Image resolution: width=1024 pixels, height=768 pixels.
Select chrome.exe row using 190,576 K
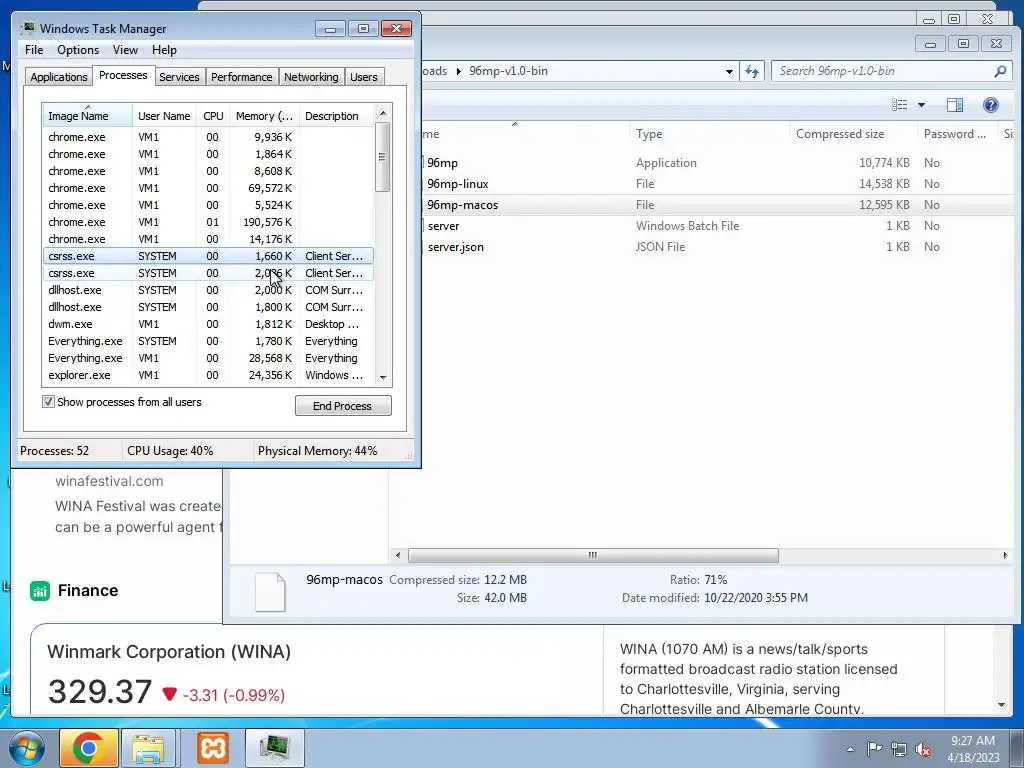point(208,222)
